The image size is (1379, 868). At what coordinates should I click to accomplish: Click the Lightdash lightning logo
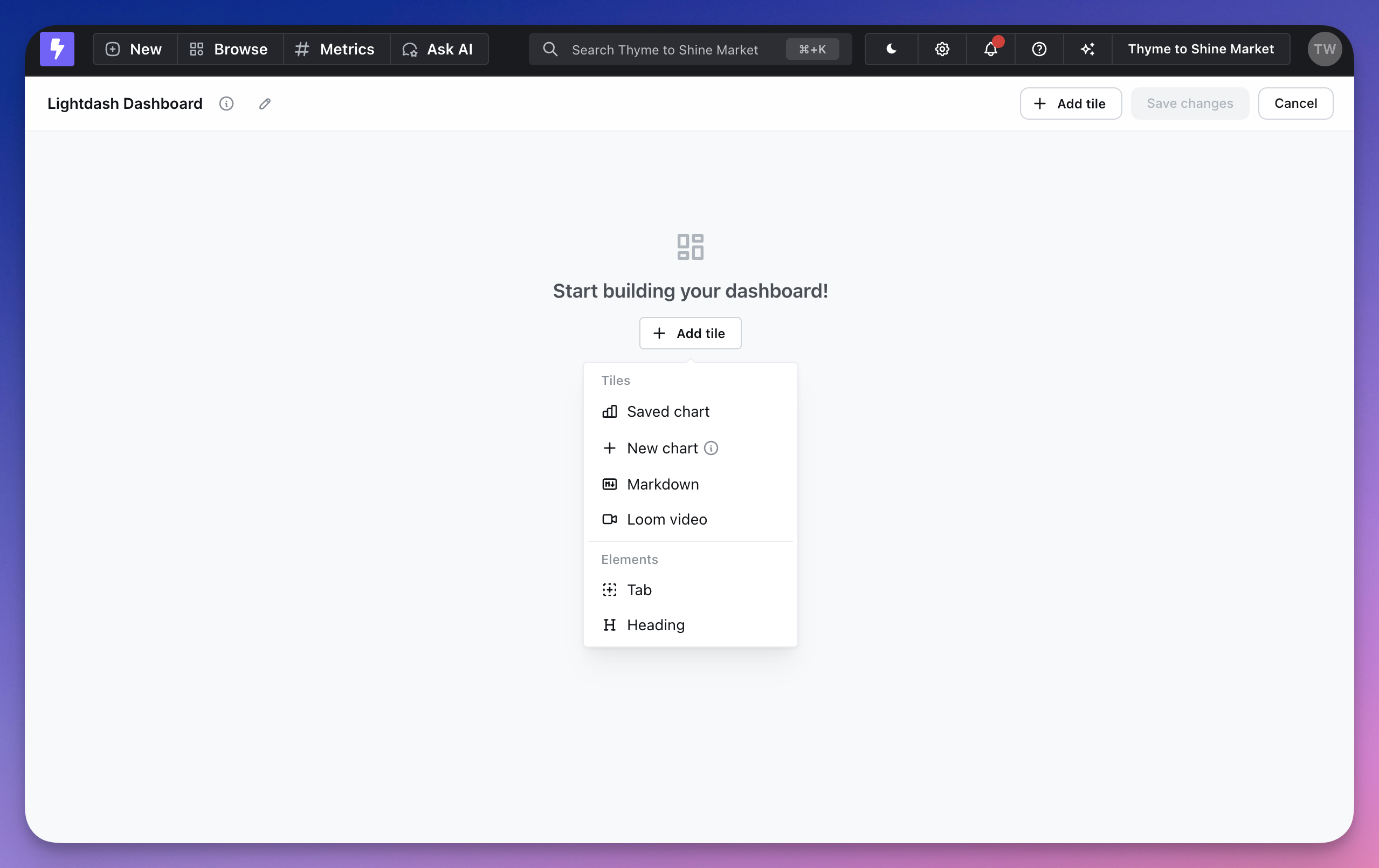57,49
